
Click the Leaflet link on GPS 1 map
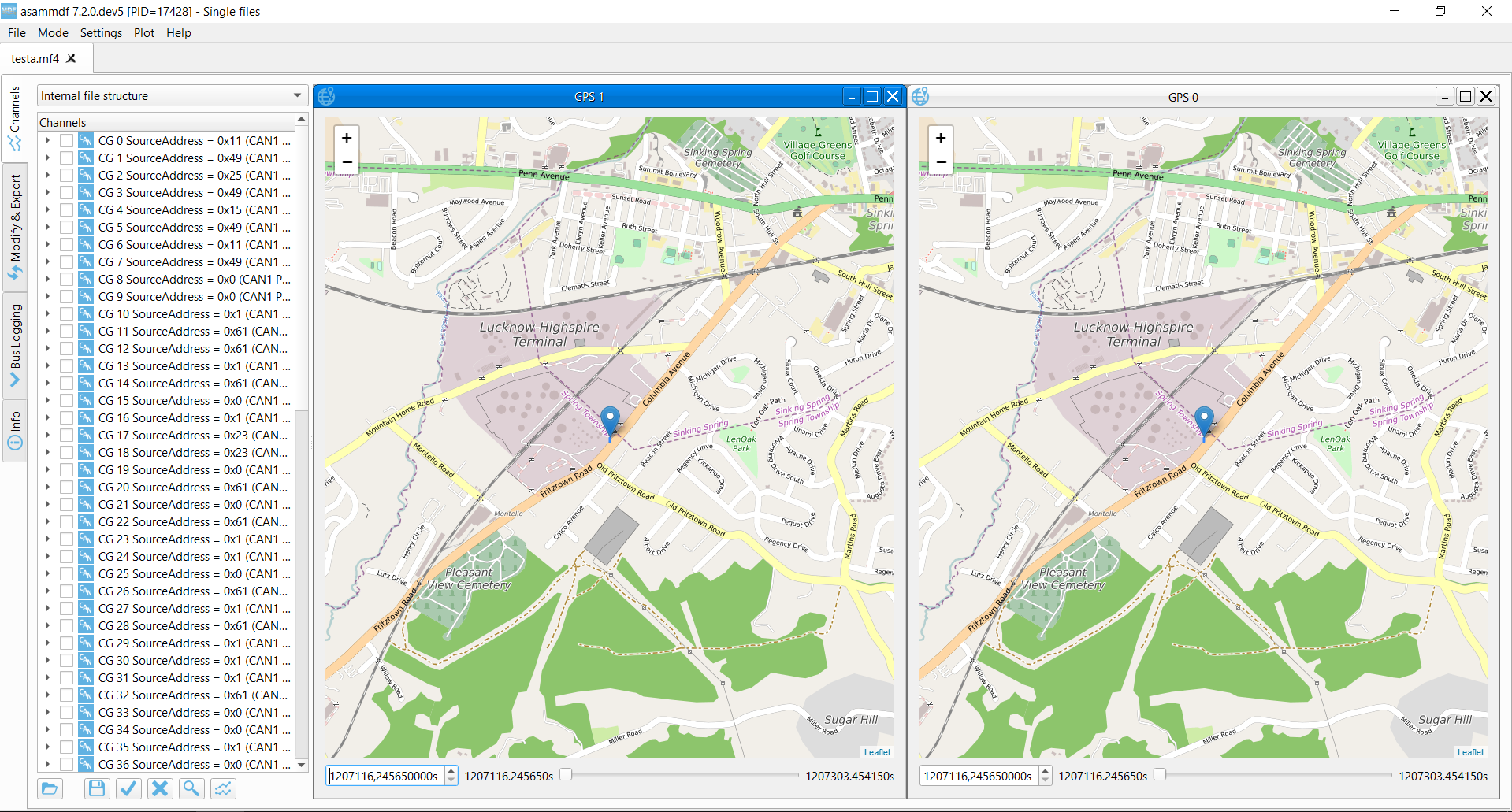[877, 752]
